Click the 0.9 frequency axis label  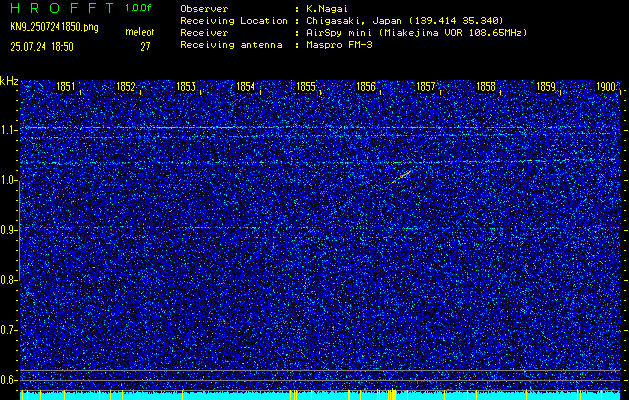(x=7, y=230)
